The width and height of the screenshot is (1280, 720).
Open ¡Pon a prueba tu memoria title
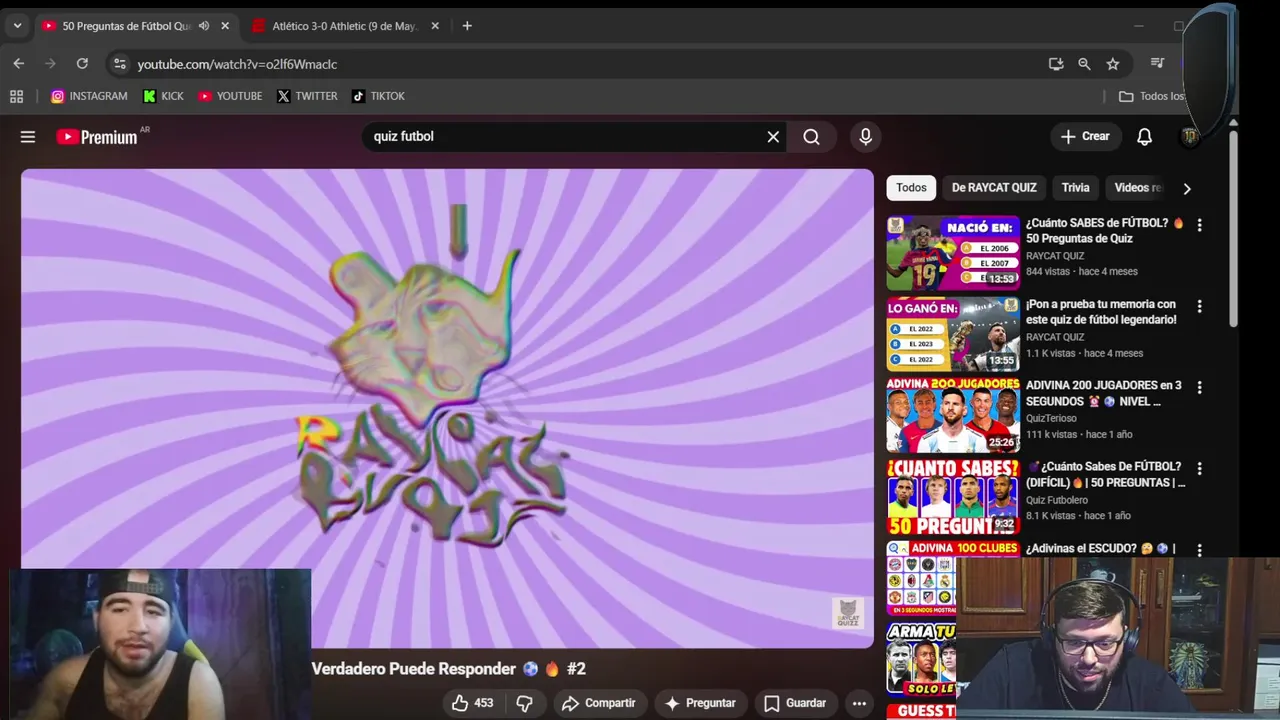(x=1101, y=312)
